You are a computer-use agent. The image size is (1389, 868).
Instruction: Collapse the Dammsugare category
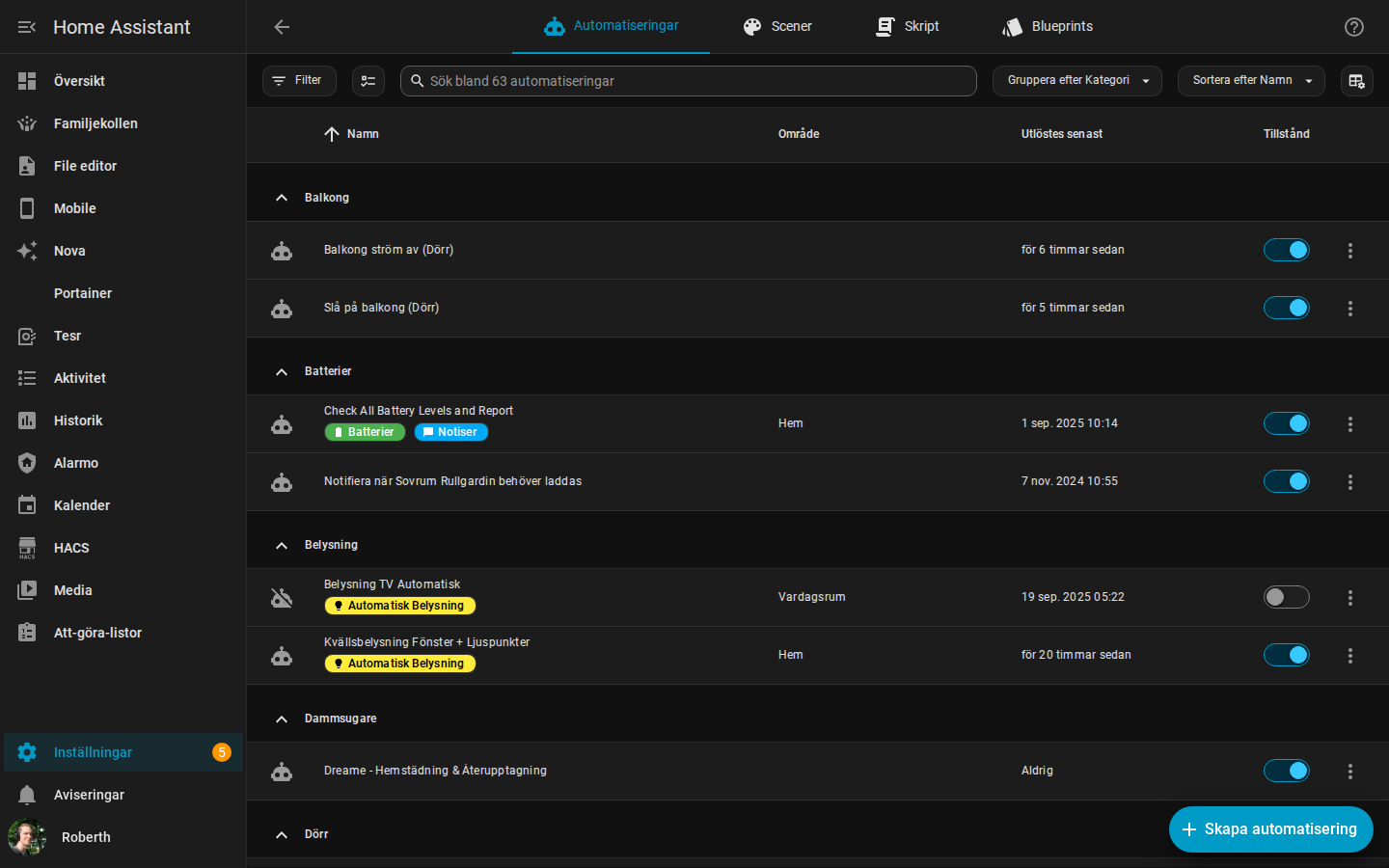coord(282,719)
